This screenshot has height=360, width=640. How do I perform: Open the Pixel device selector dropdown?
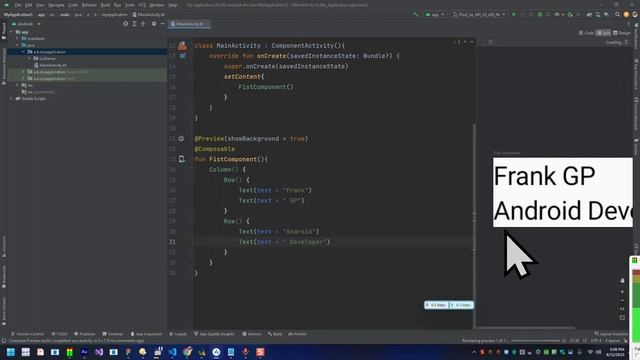click(x=479, y=14)
